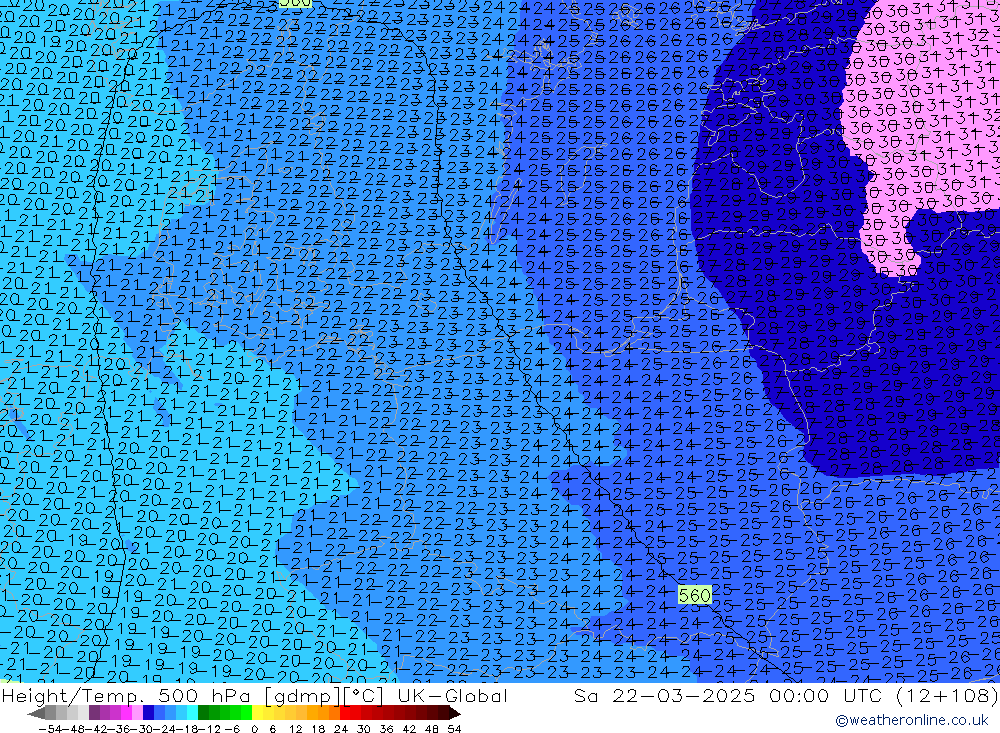Pick the cyan legend swatch near -18
This screenshot has width=1000, height=733.
point(192,713)
